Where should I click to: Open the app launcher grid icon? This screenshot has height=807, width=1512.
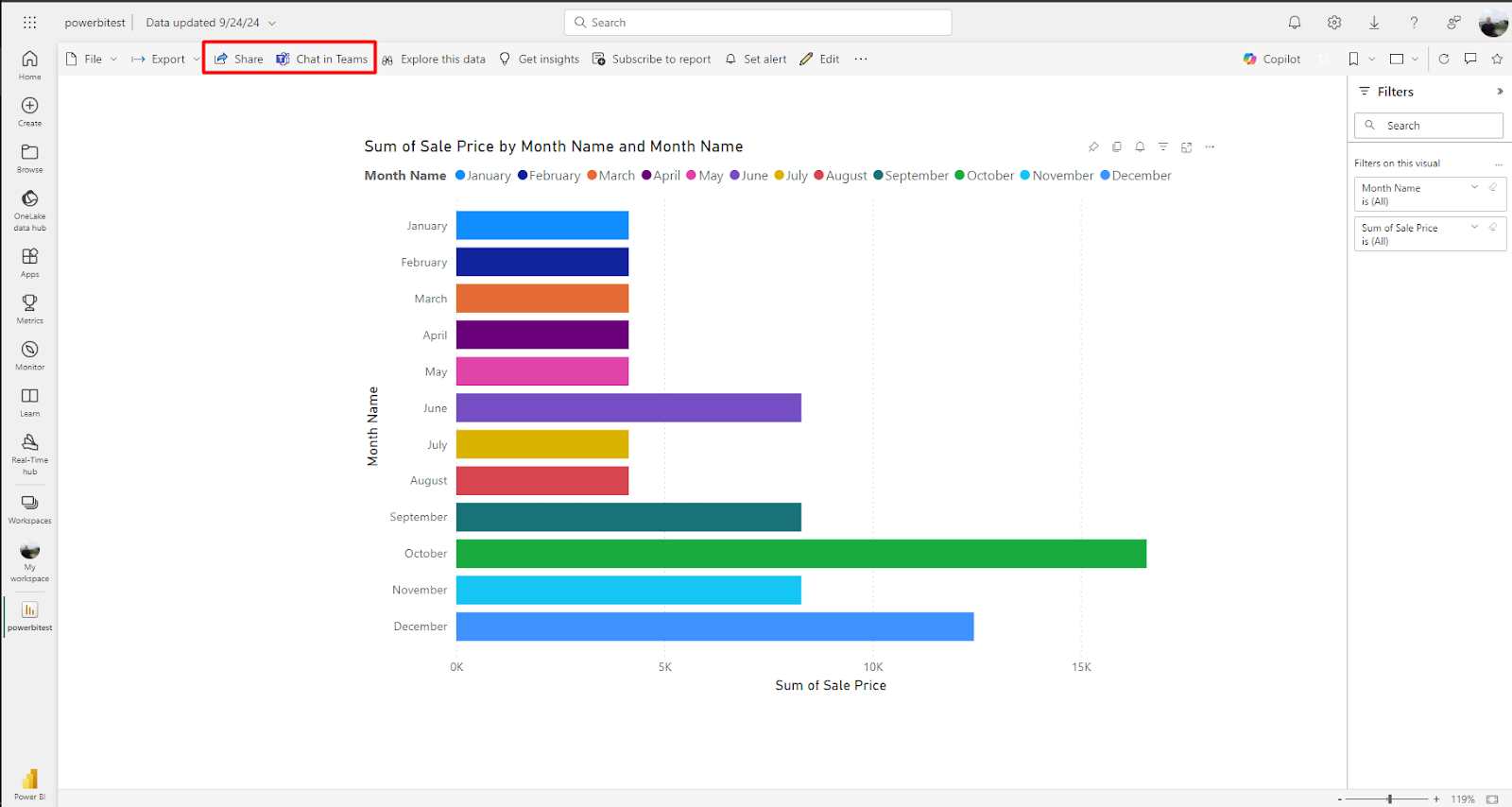[x=29, y=22]
